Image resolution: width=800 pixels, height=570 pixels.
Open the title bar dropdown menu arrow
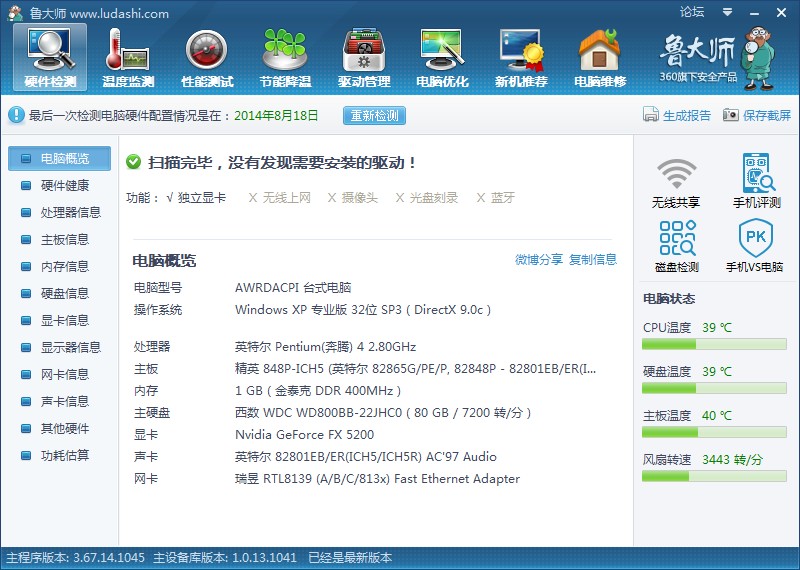tap(728, 12)
